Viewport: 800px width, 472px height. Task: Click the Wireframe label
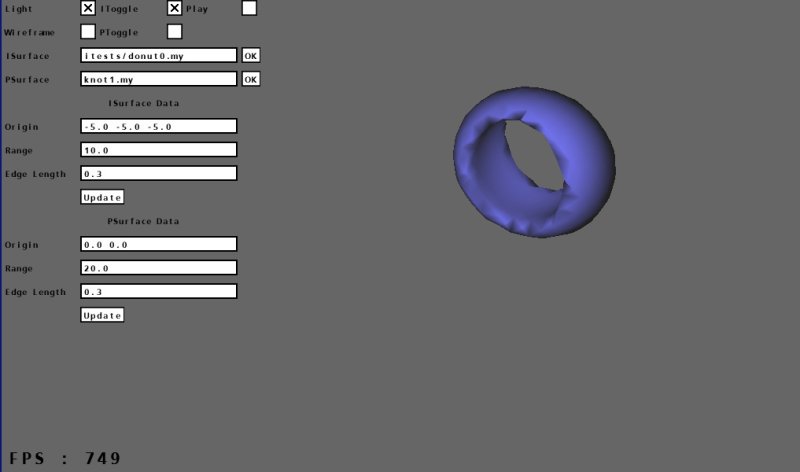point(29,32)
